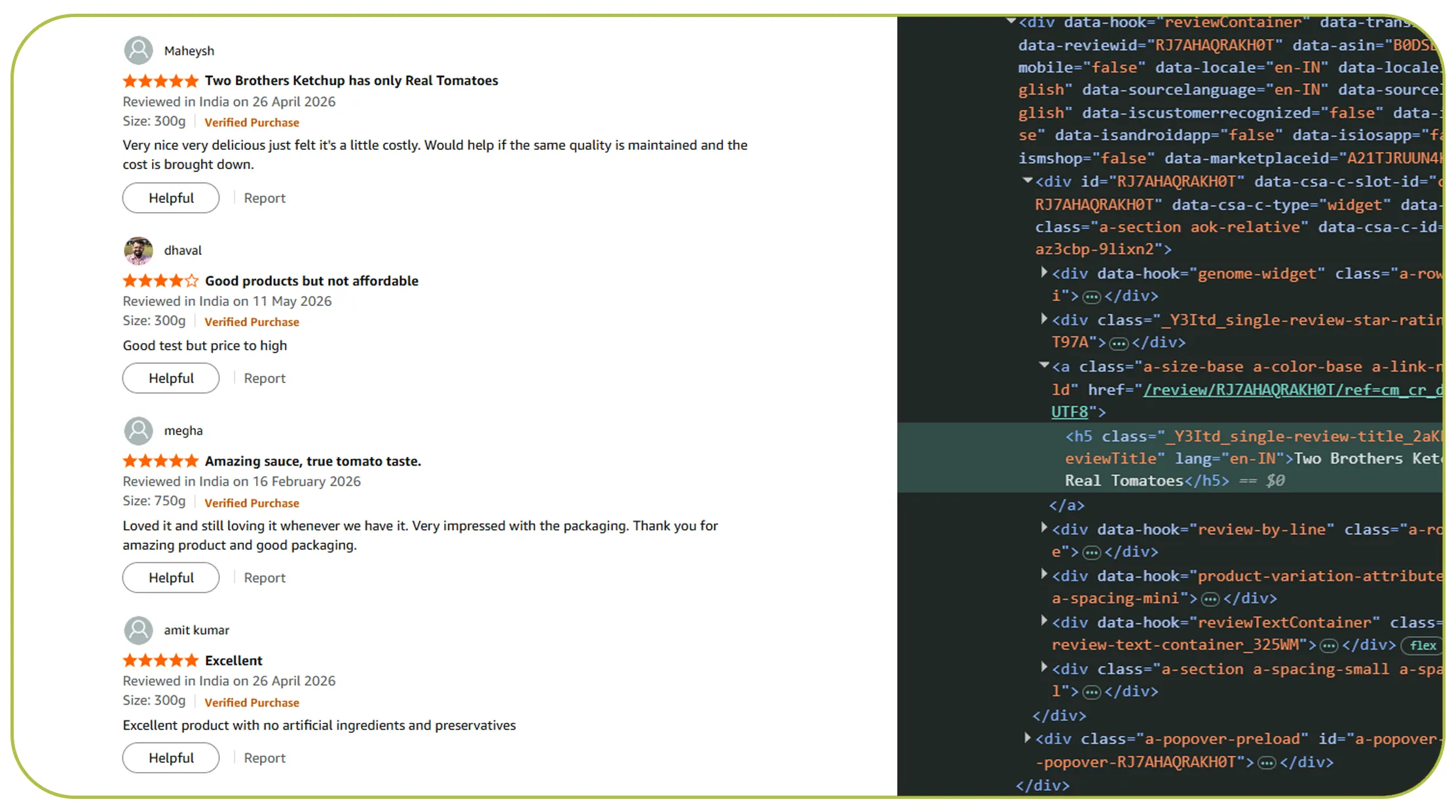Select the closing </a> tag line
Screen dimensions: 1456x812
tap(1066, 506)
